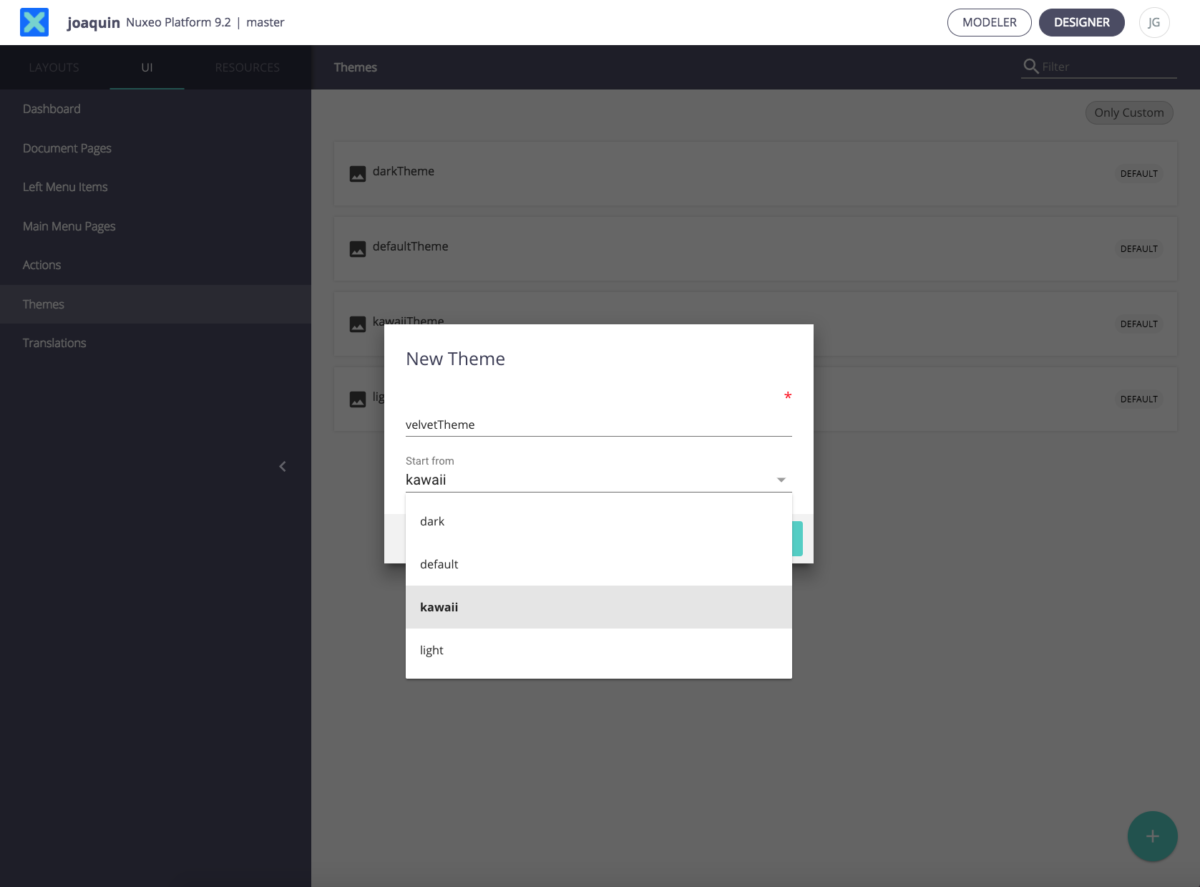The image size is (1200, 887).
Task: Click the magnifier icon in the Filter field
Action: pos(1031,66)
